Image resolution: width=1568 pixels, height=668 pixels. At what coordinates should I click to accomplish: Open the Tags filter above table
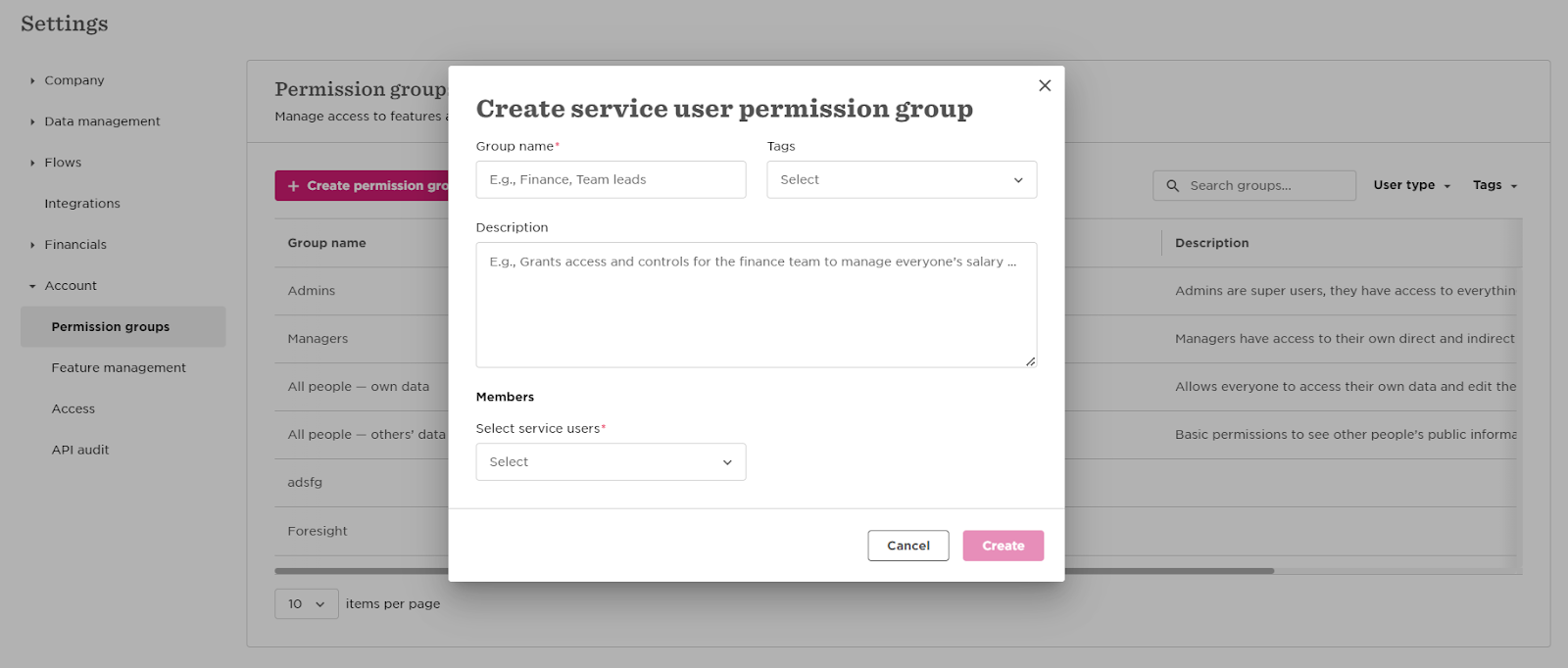click(1494, 185)
